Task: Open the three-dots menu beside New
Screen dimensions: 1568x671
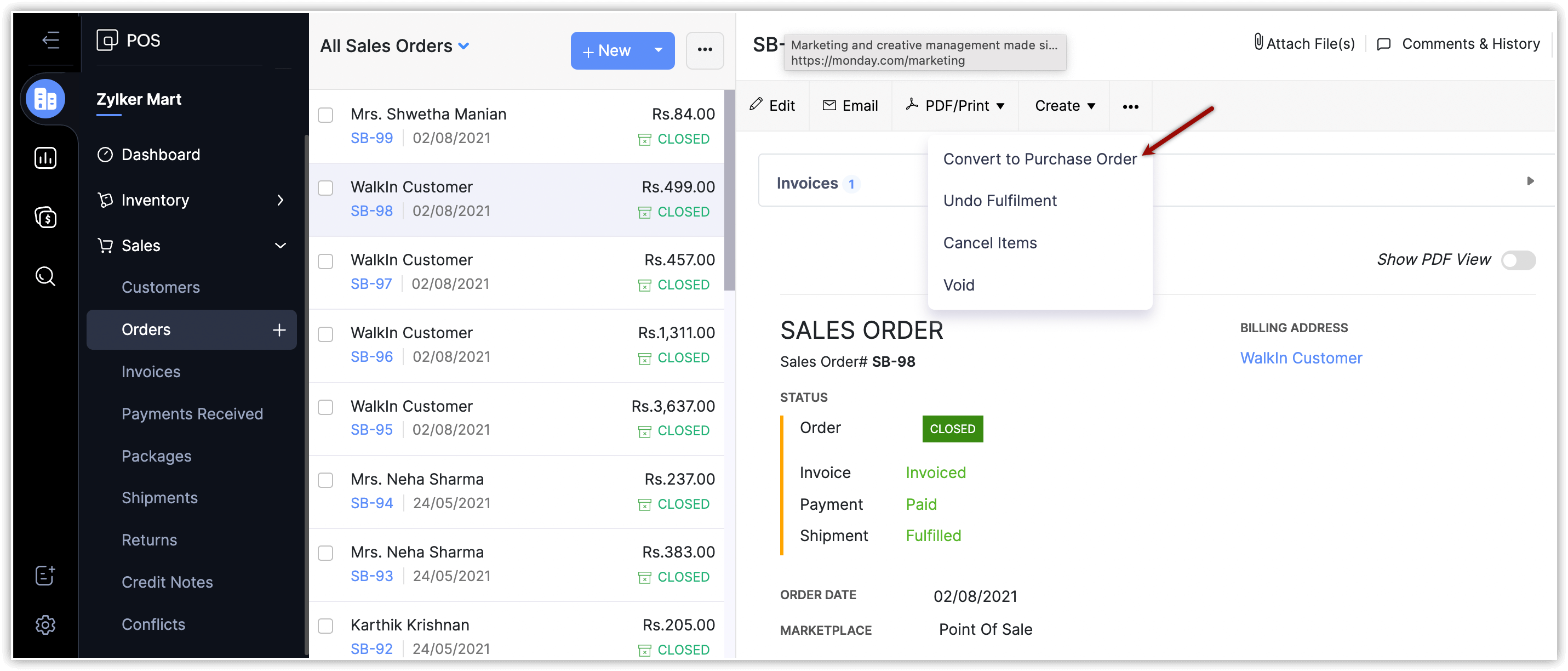Action: 704,50
